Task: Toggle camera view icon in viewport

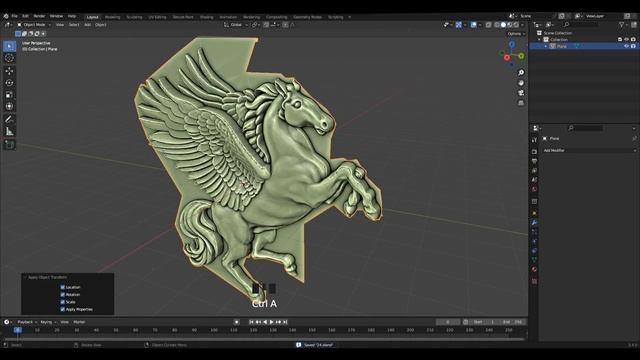Action: pyautogui.click(x=521, y=93)
